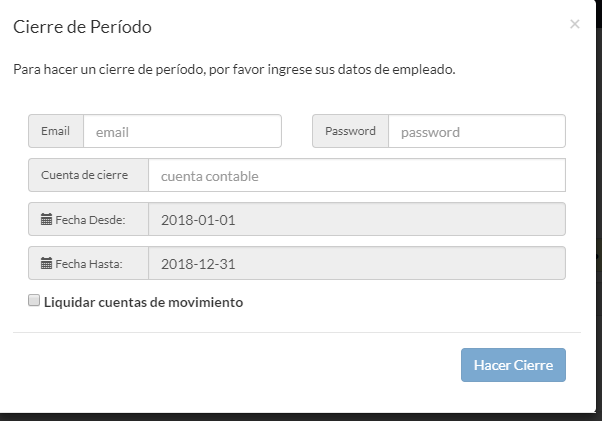Submit with the Hacer Cierre button
Image resolution: width=602 pixels, height=421 pixels.
pyautogui.click(x=513, y=365)
